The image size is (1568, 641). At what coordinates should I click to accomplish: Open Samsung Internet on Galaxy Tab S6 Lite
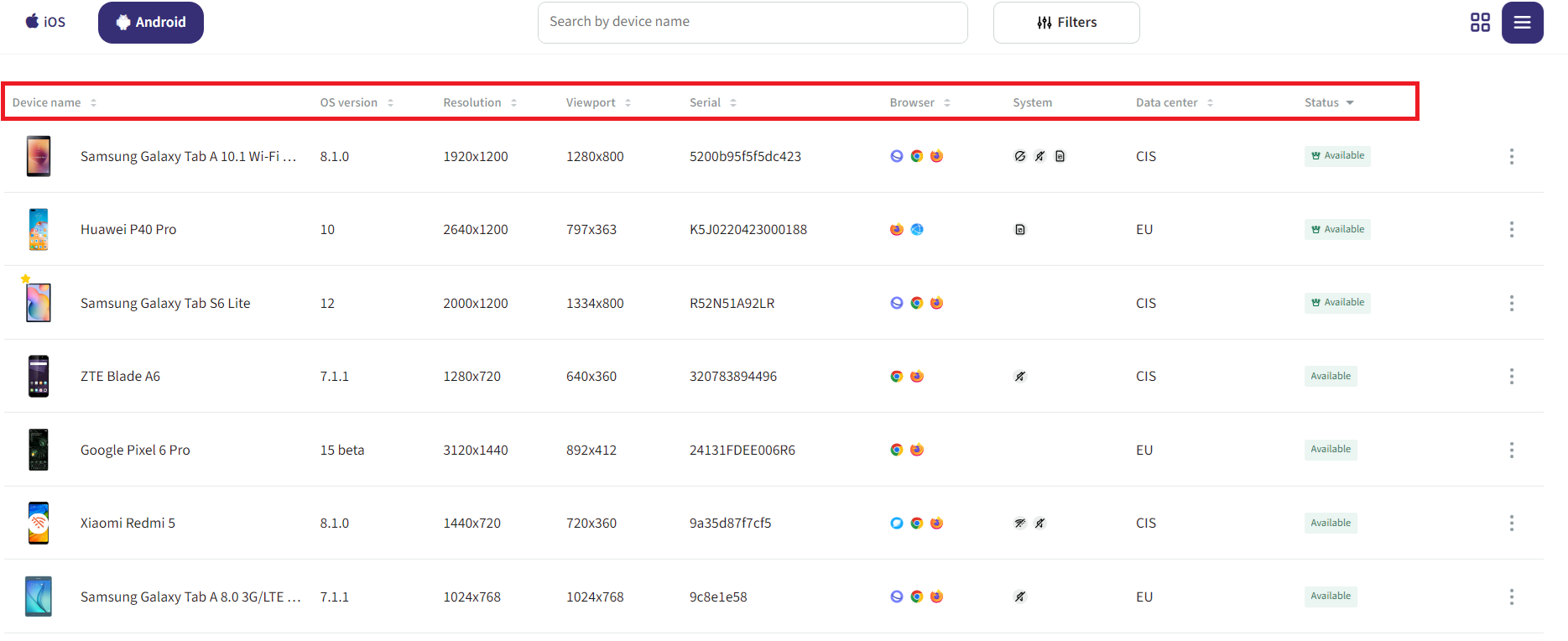(x=897, y=303)
